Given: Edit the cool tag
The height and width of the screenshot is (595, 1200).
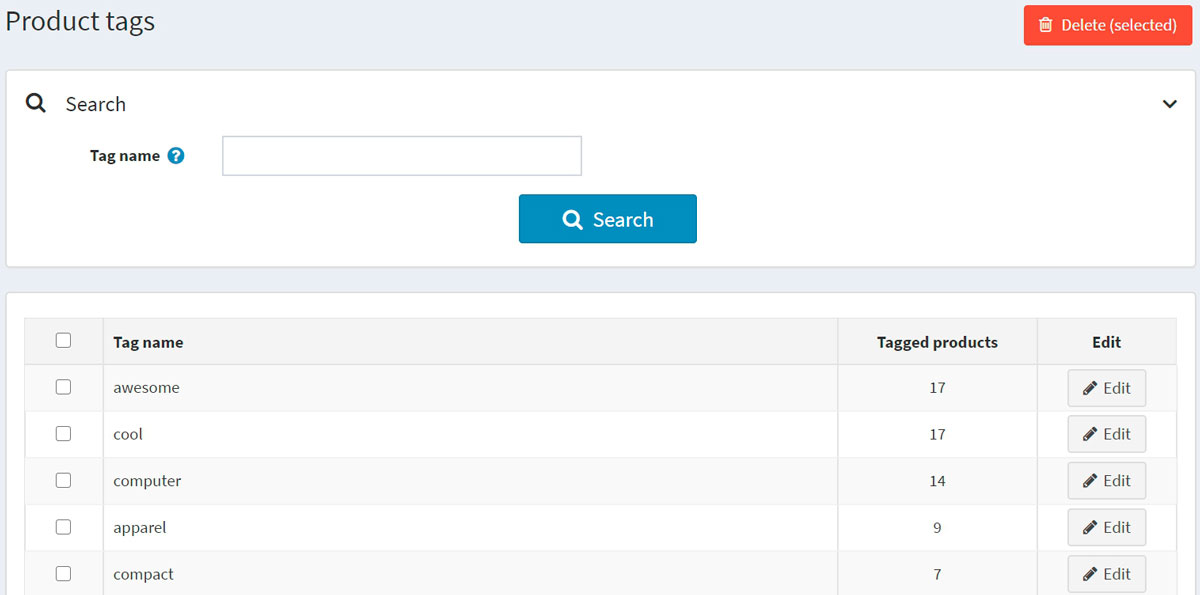Looking at the screenshot, I should [x=1106, y=434].
